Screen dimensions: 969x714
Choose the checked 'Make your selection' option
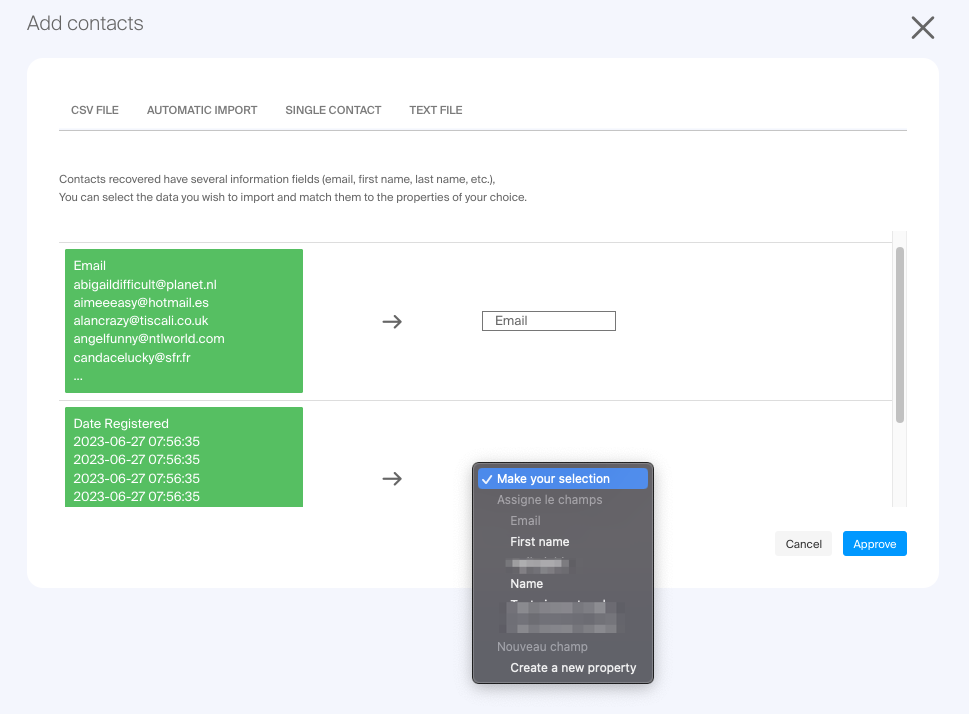click(x=562, y=479)
